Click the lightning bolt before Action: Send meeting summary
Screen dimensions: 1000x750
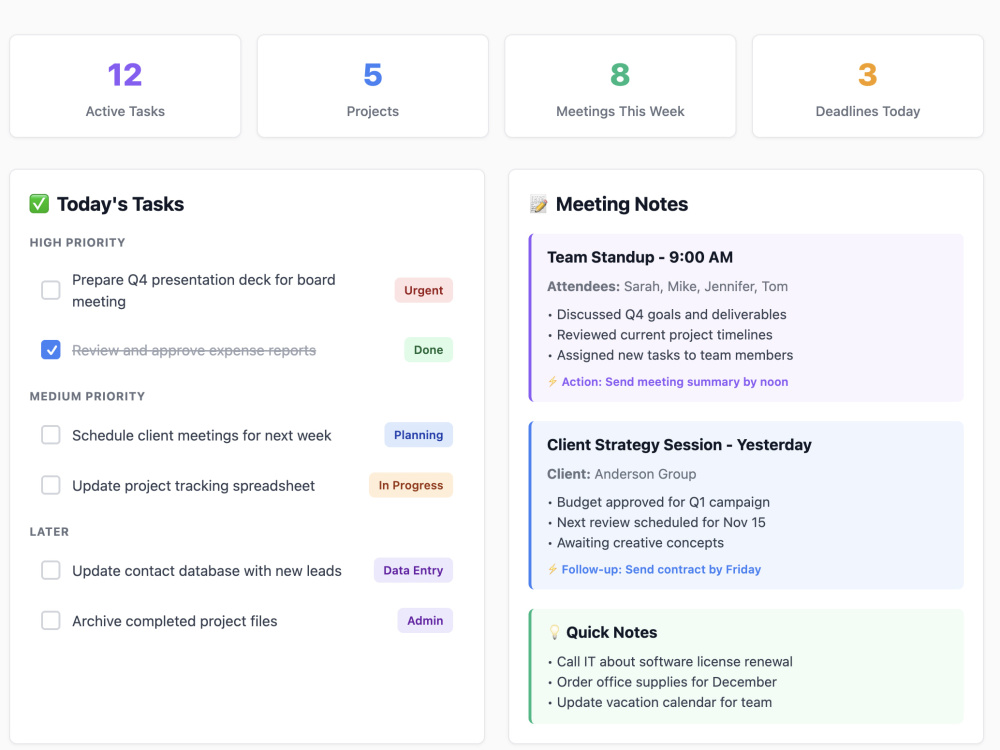pyautogui.click(x=552, y=381)
